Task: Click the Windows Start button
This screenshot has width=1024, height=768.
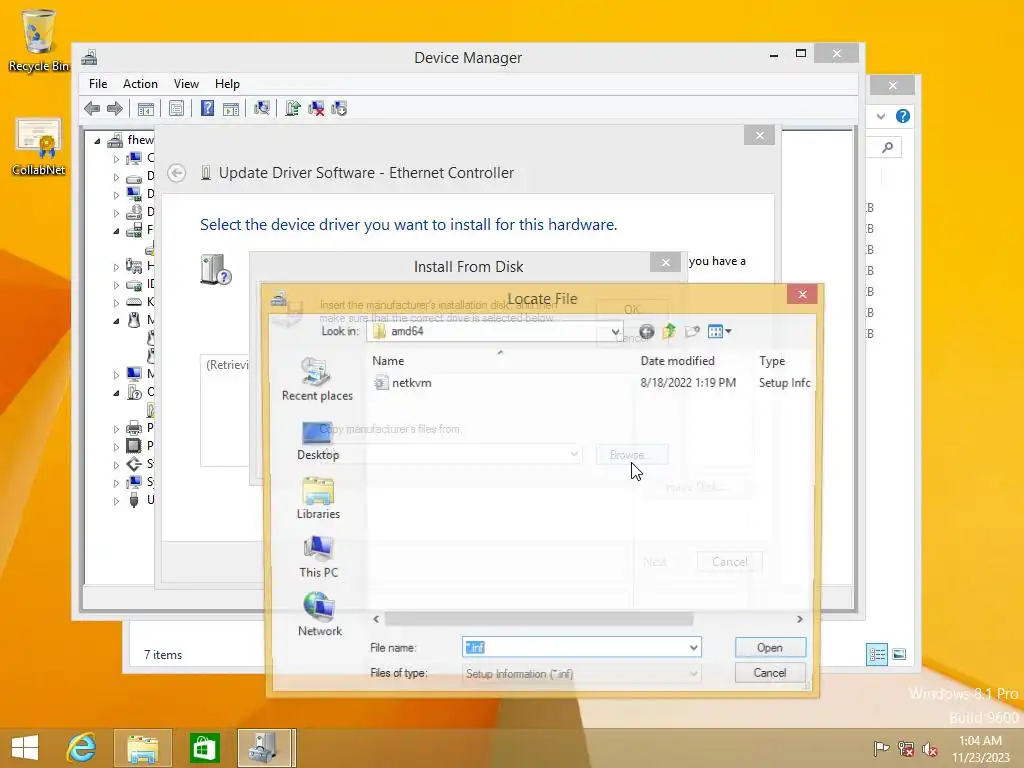Action: pos(25,748)
